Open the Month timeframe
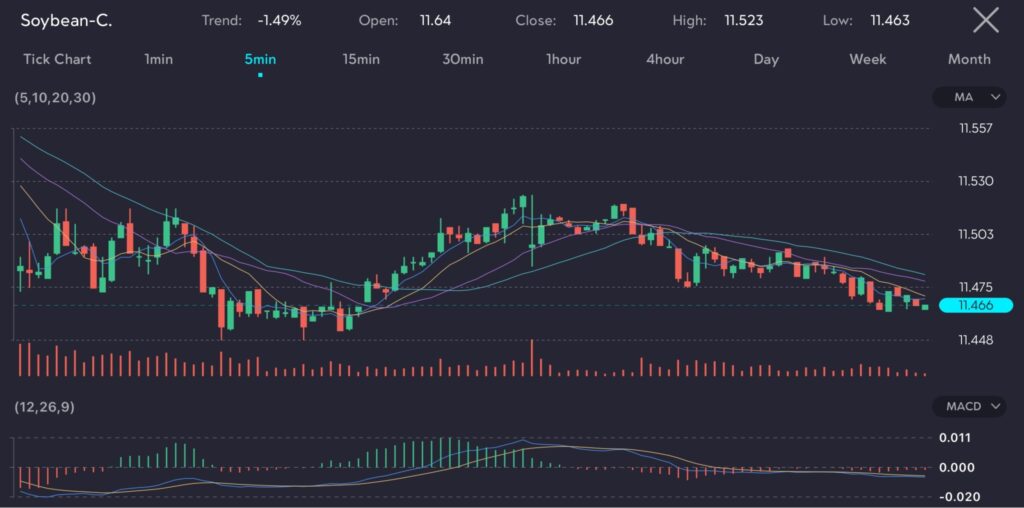This screenshot has width=1024, height=508. pos(969,59)
